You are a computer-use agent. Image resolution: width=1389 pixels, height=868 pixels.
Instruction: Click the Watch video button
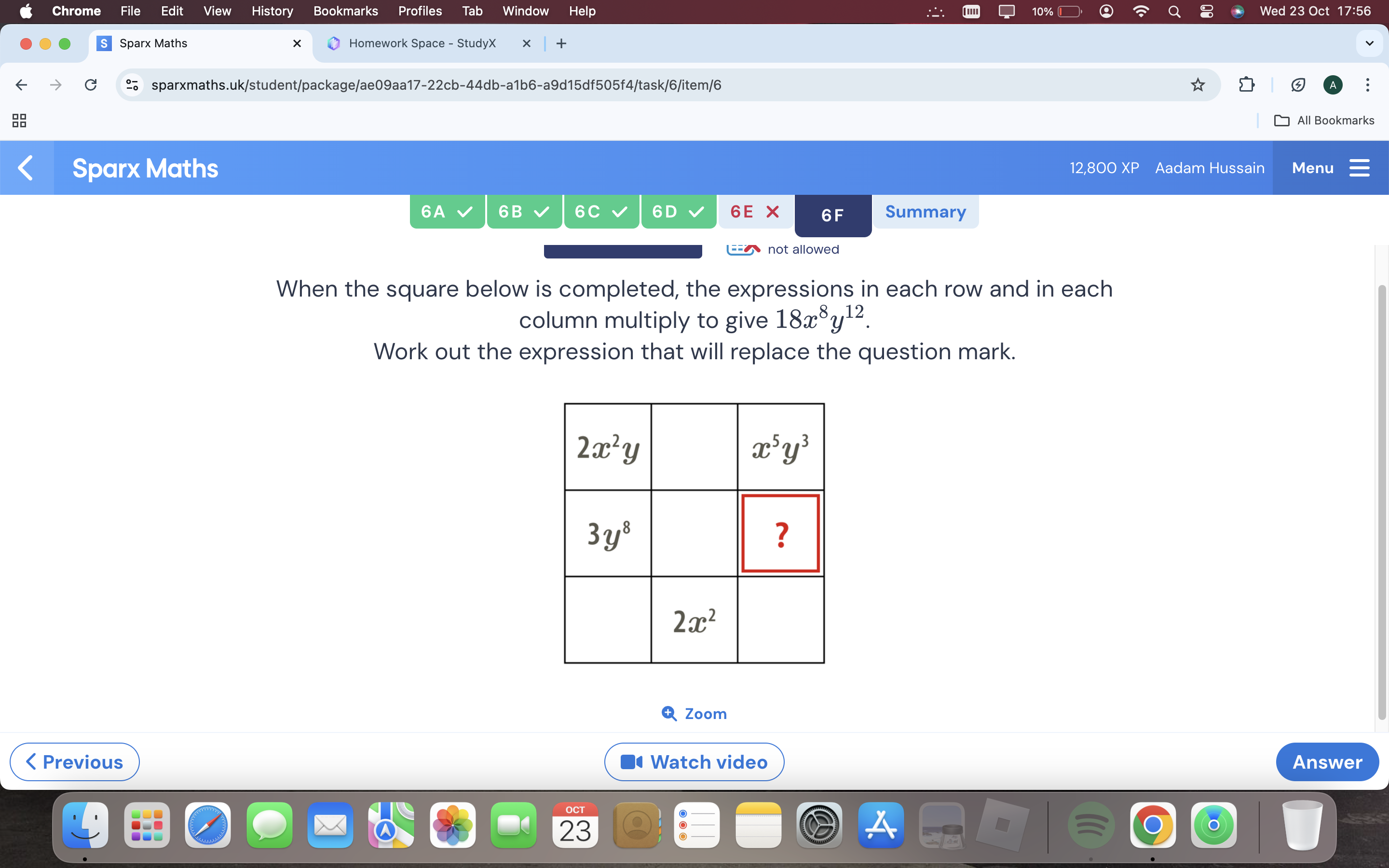(694, 761)
